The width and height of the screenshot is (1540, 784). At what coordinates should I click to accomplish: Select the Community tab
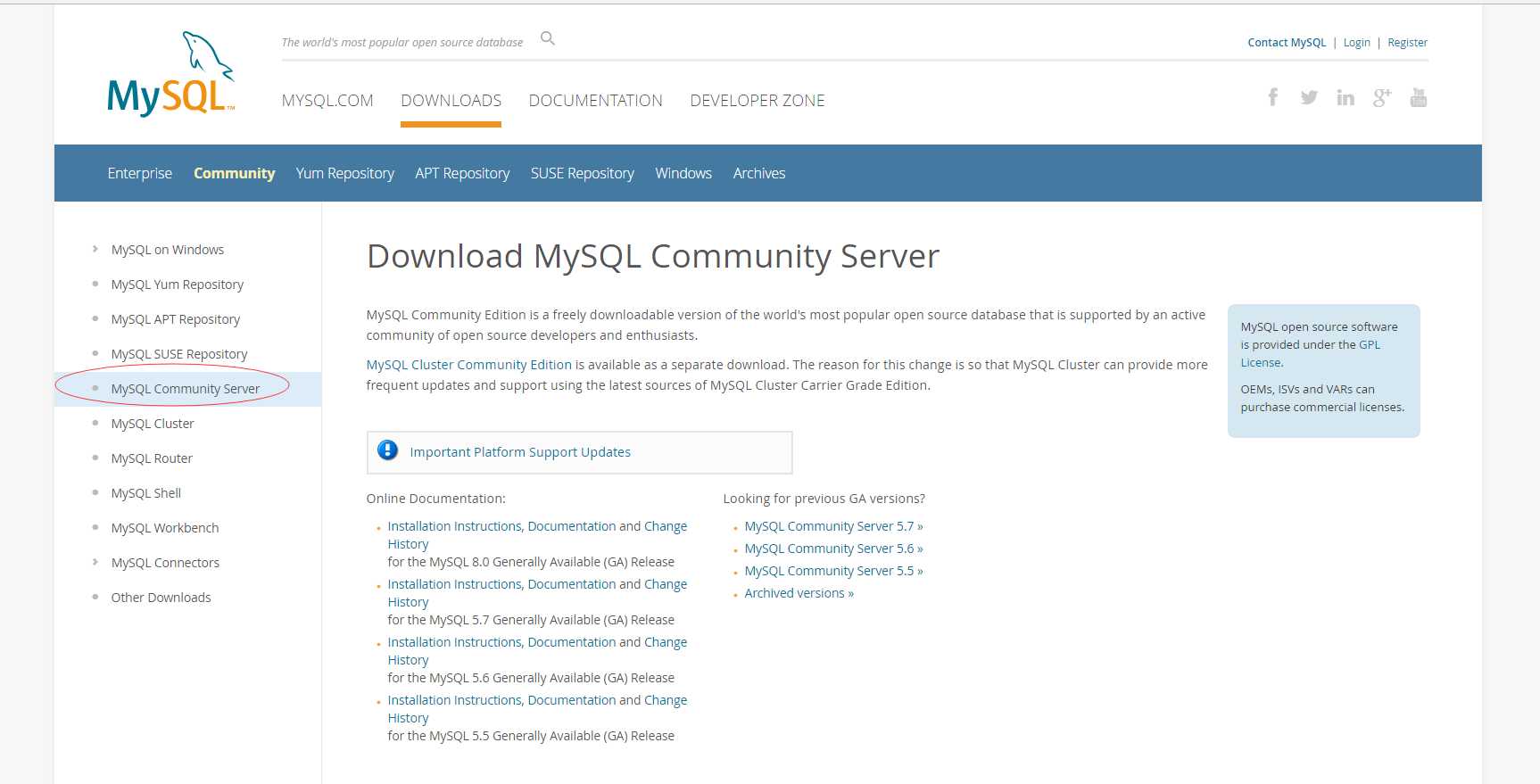click(234, 173)
